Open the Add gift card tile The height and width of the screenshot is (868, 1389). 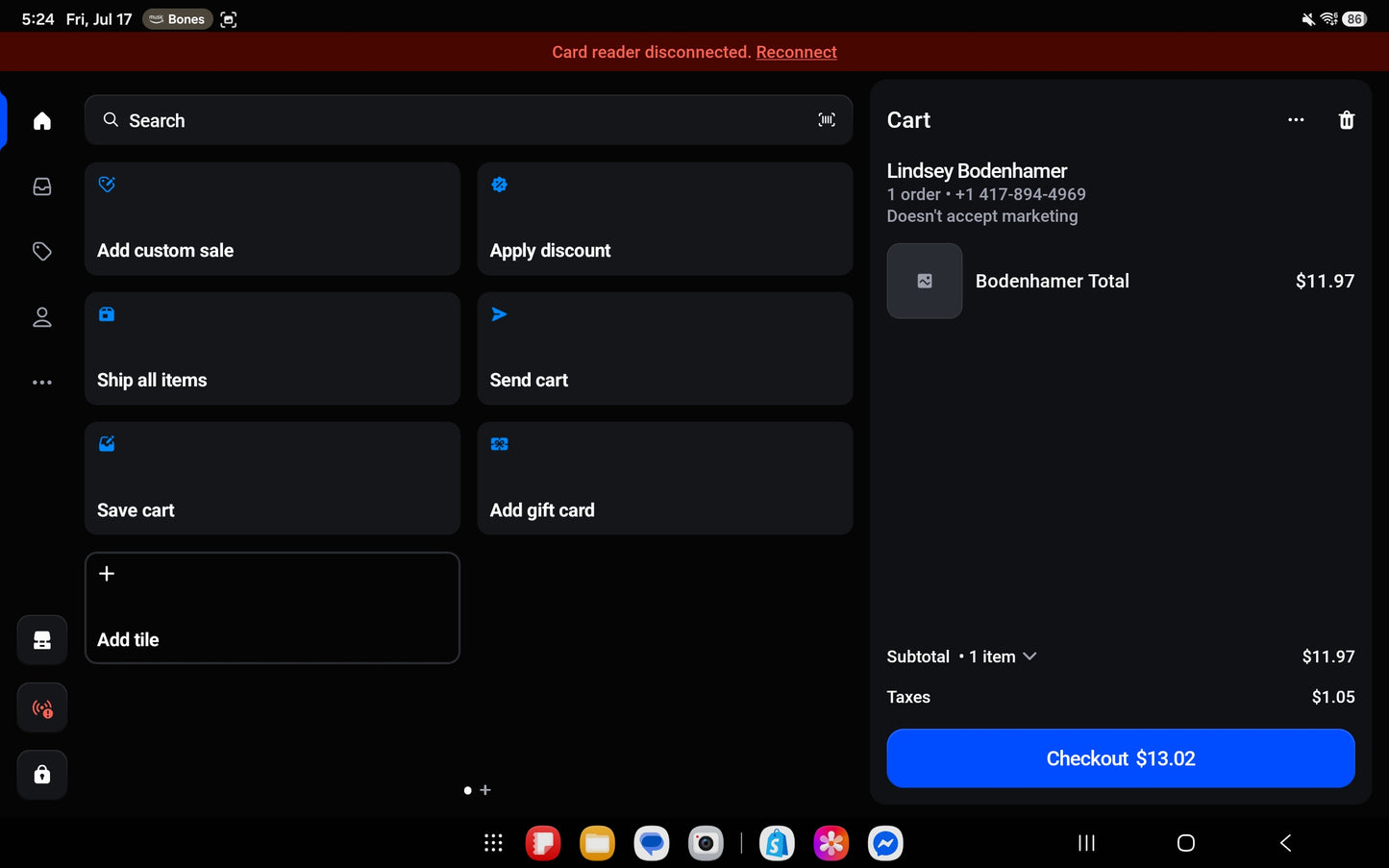(665, 479)
